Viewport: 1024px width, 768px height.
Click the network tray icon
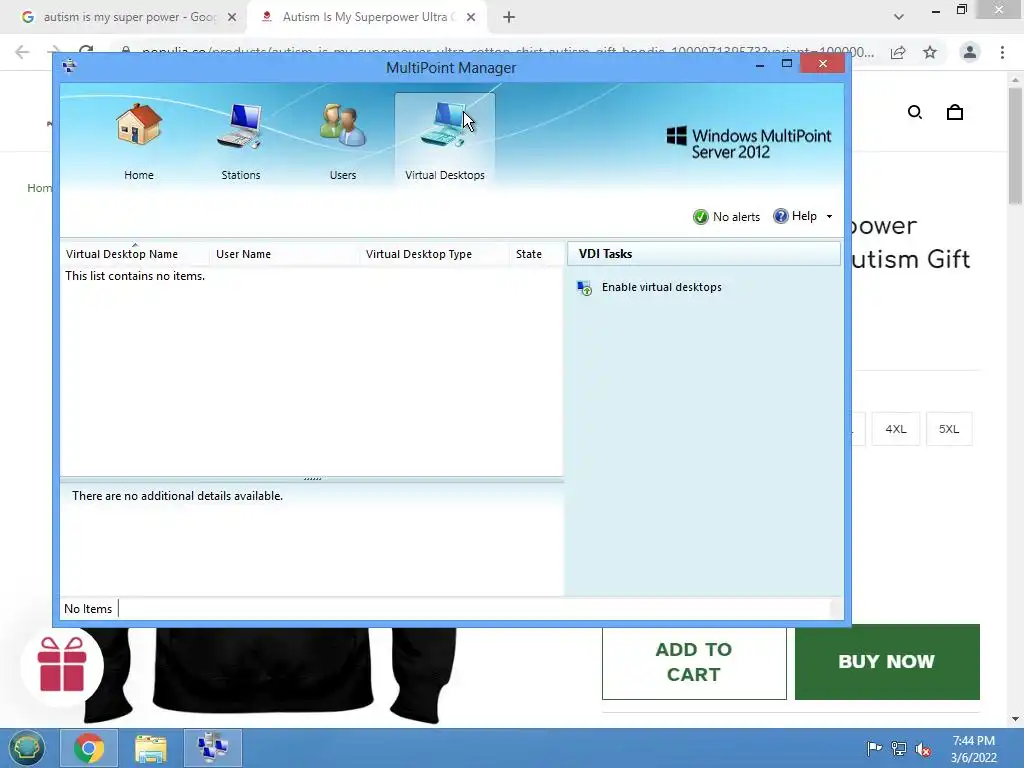pos(899,748)
